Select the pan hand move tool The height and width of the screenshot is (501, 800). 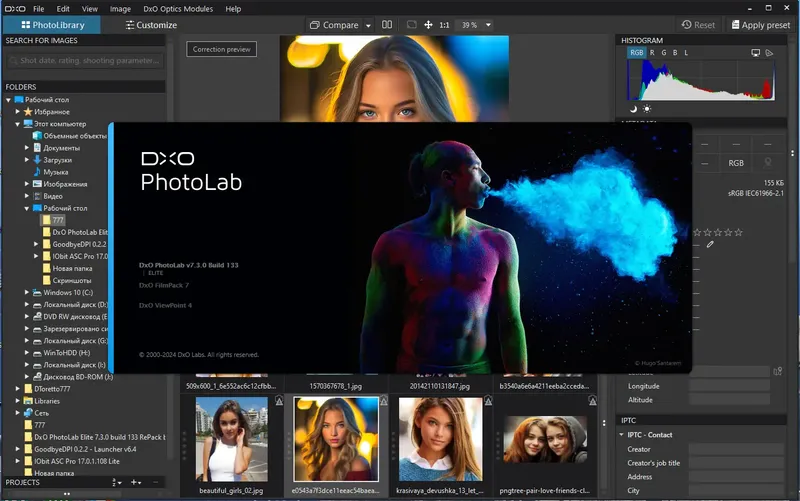tap(428, 24)
